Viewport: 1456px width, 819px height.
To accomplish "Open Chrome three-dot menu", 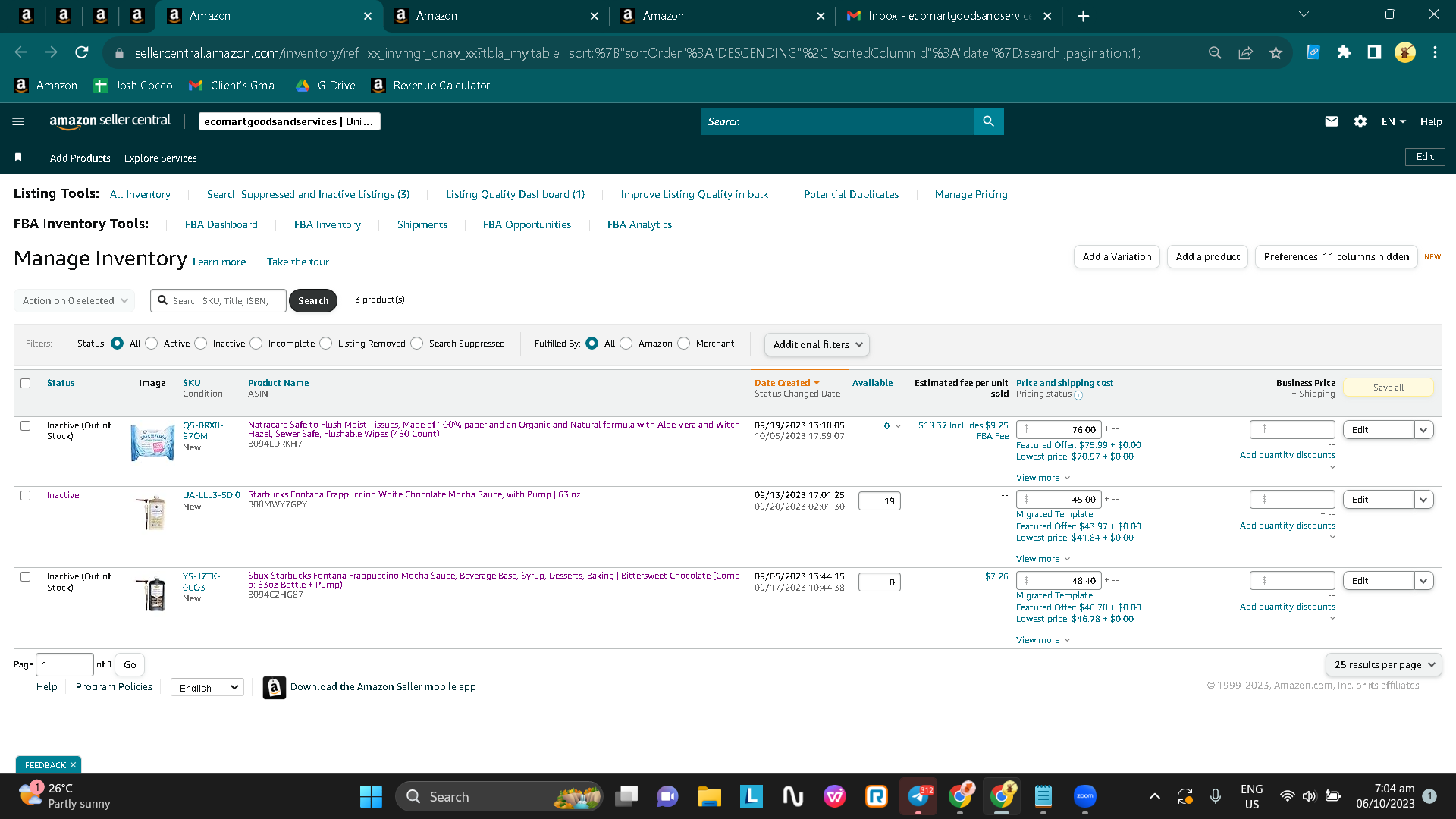I will tap(1435, 52).
